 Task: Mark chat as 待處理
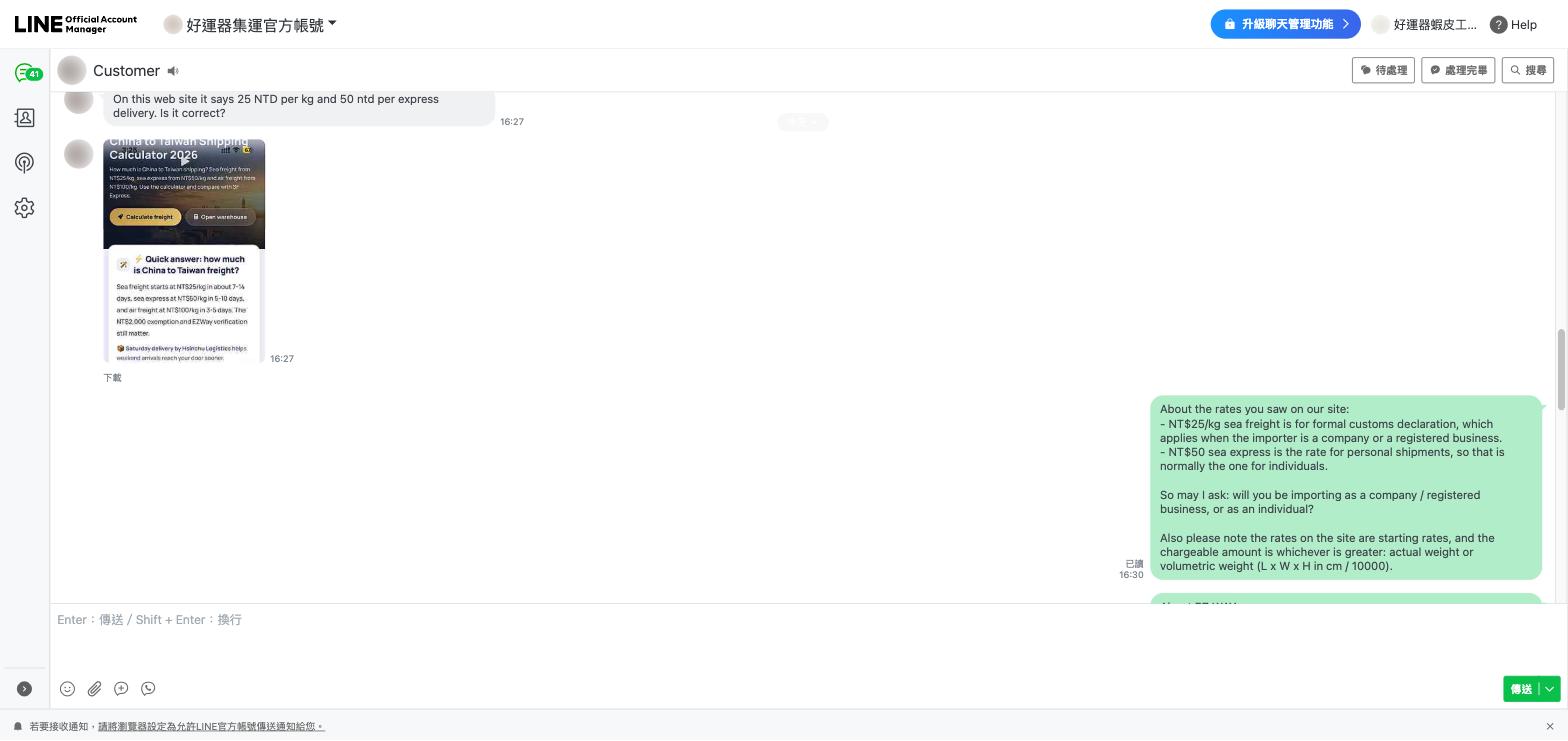pos(1384,70)
